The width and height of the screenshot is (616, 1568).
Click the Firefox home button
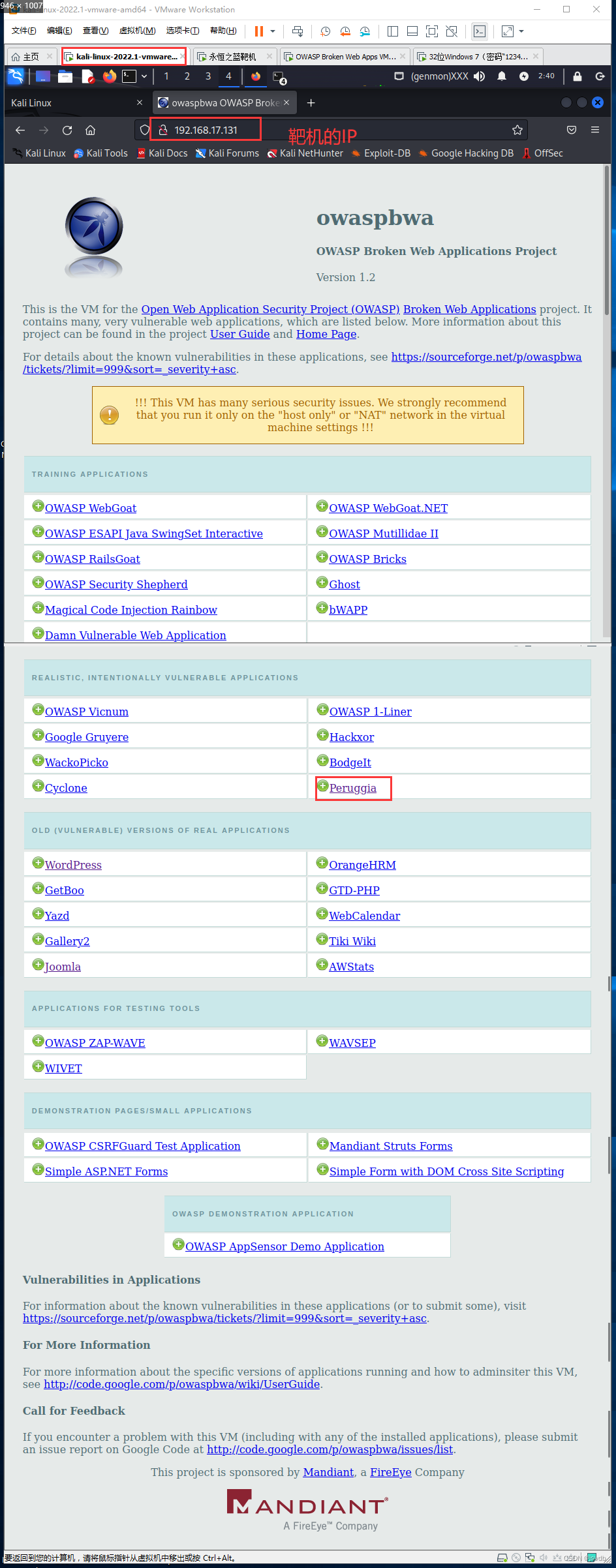tap(91, 130)
